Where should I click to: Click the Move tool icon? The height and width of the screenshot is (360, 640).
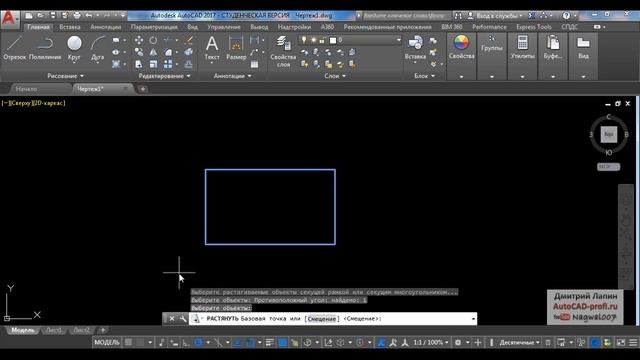(139, 40)
